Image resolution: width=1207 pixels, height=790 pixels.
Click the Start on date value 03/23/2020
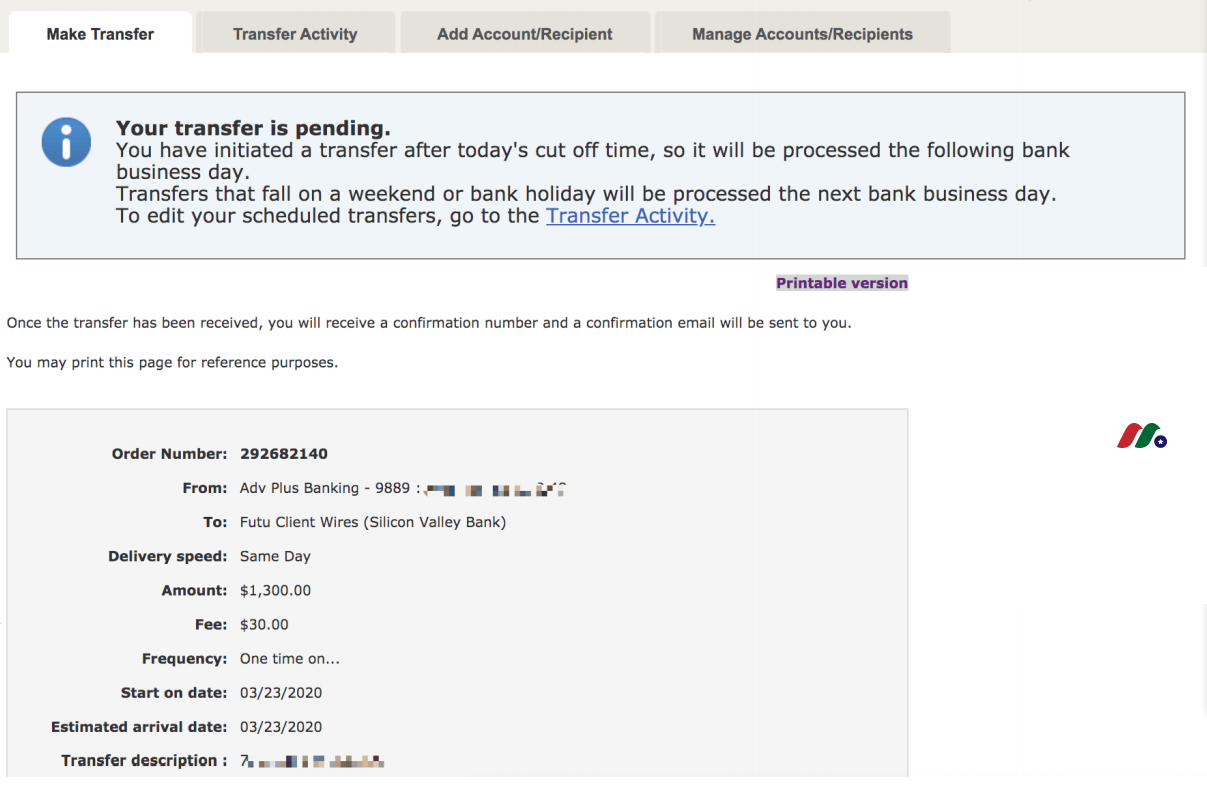pos(281,692)
